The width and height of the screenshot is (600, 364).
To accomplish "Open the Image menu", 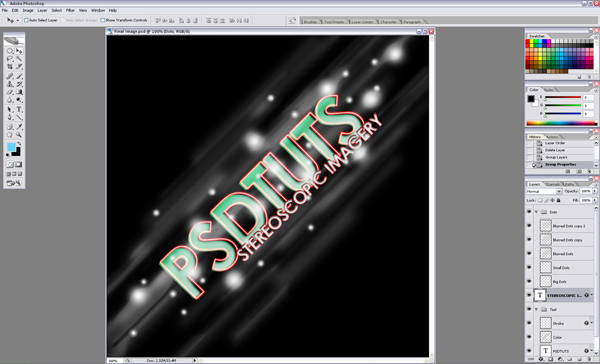I will click(28, 10).
